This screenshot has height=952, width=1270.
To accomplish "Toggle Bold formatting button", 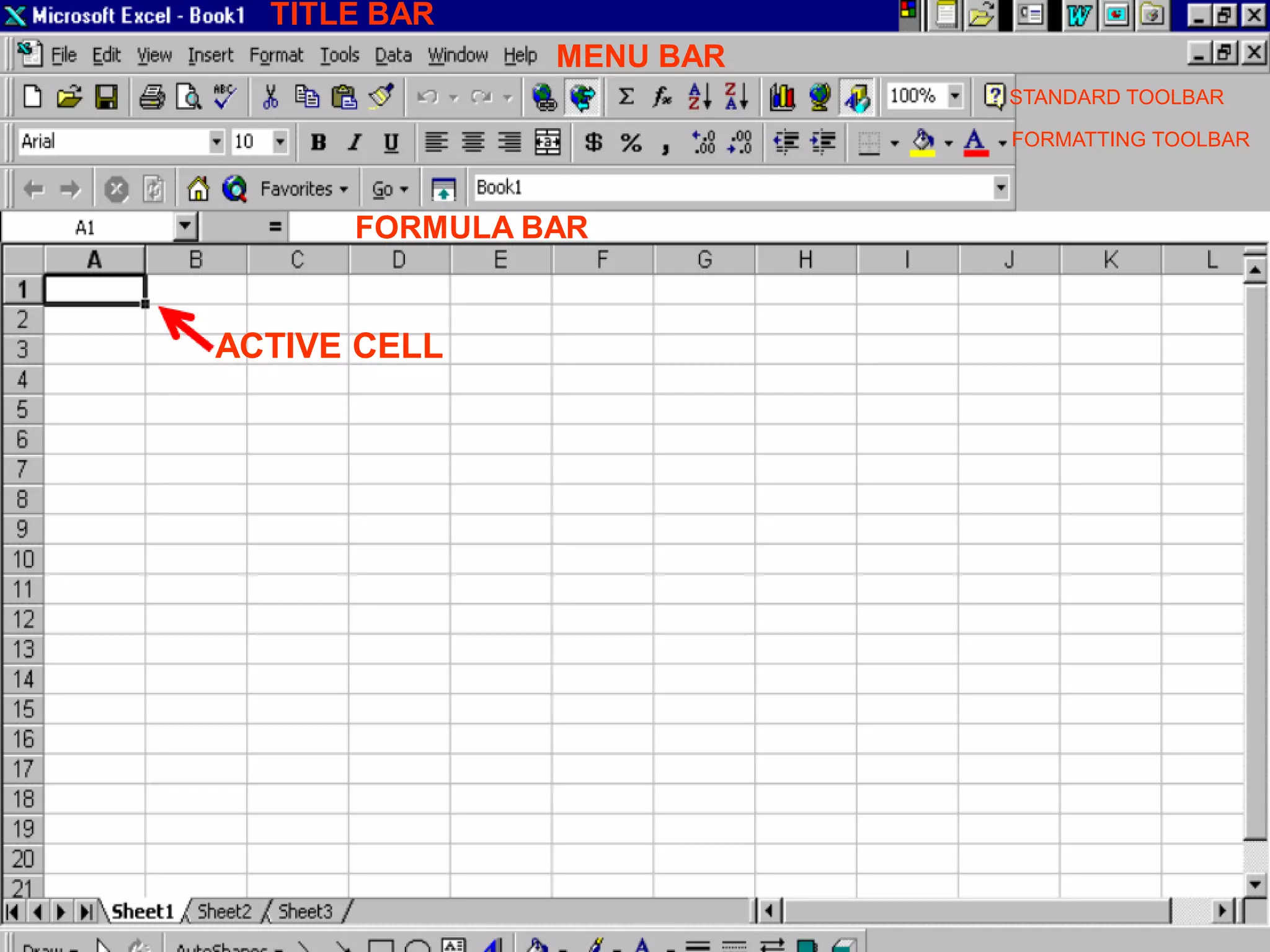I will pyautogui.click(x=318, y=143).
